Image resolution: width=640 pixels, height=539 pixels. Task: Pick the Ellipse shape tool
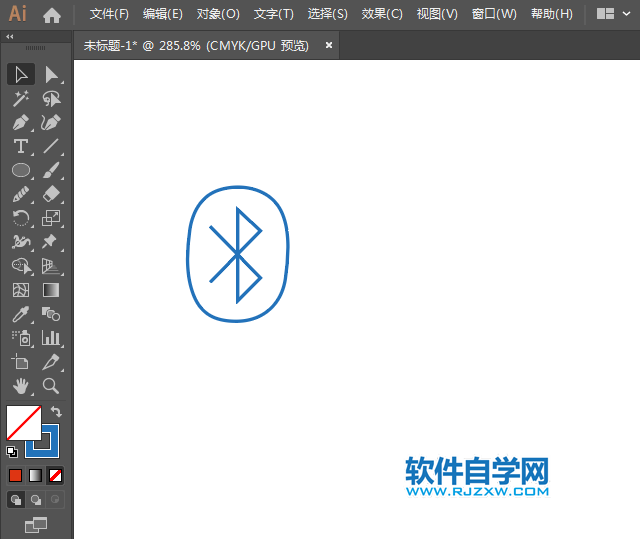(20, 171)
